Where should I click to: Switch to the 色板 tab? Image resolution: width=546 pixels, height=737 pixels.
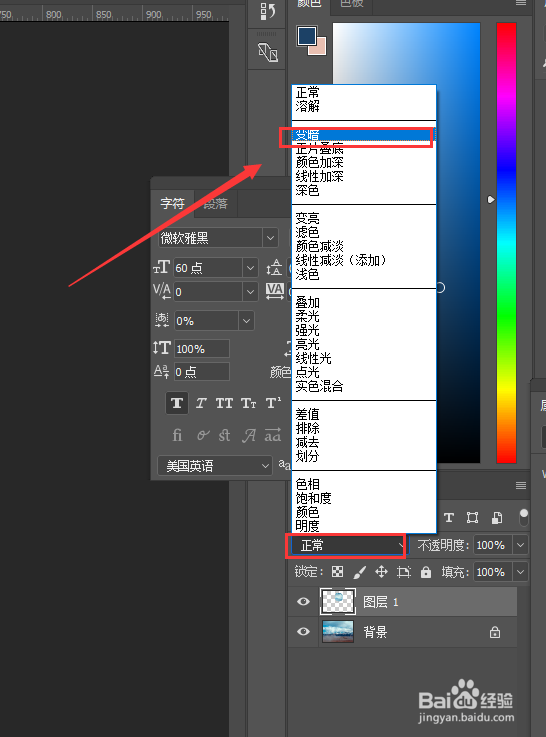(x=352, y=4)
